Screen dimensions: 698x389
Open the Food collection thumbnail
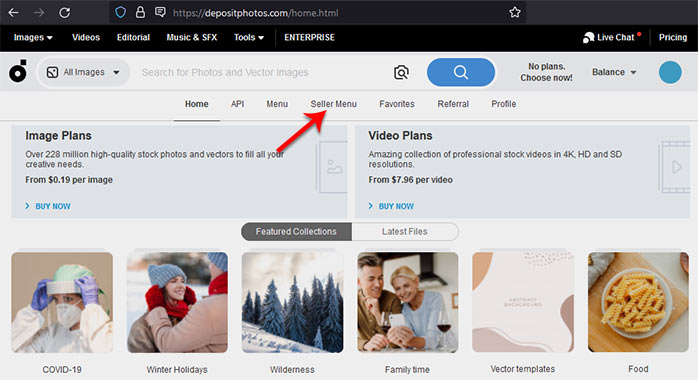click(638, 302)
